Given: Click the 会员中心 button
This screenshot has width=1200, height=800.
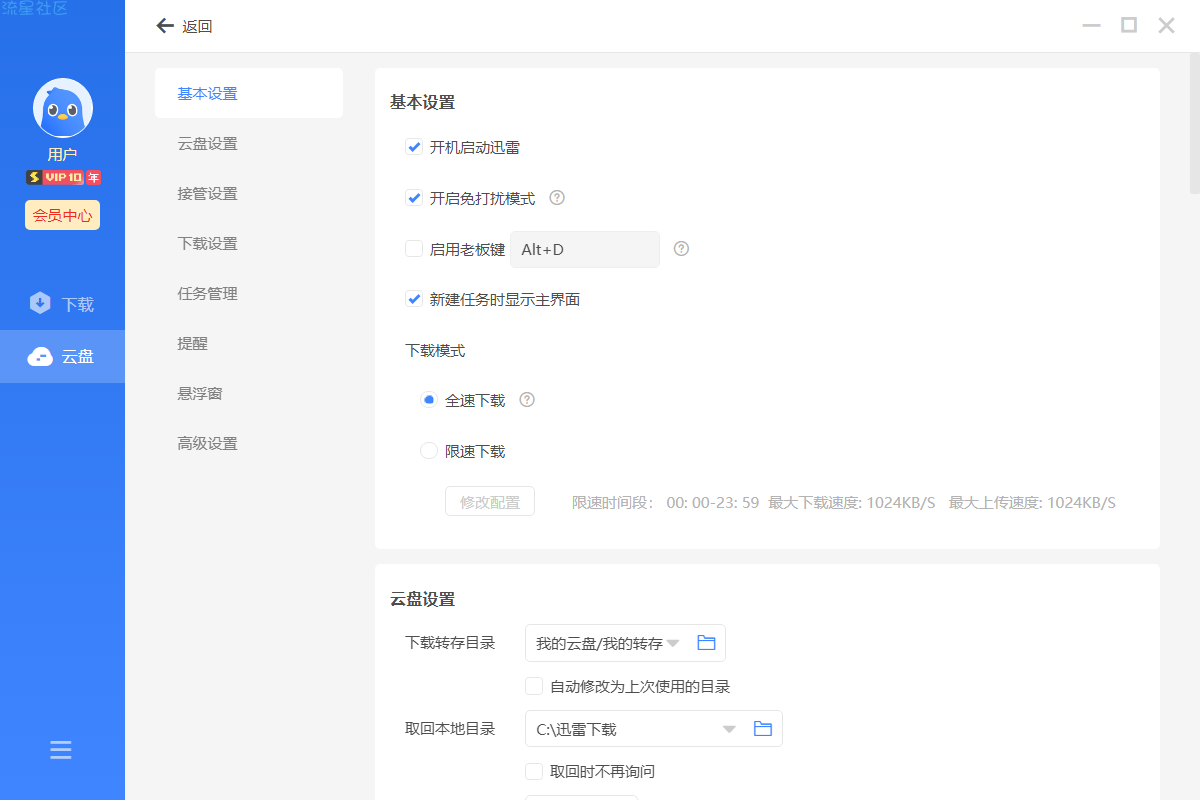Looking at the screenshot, I should (x=62, y=215).
